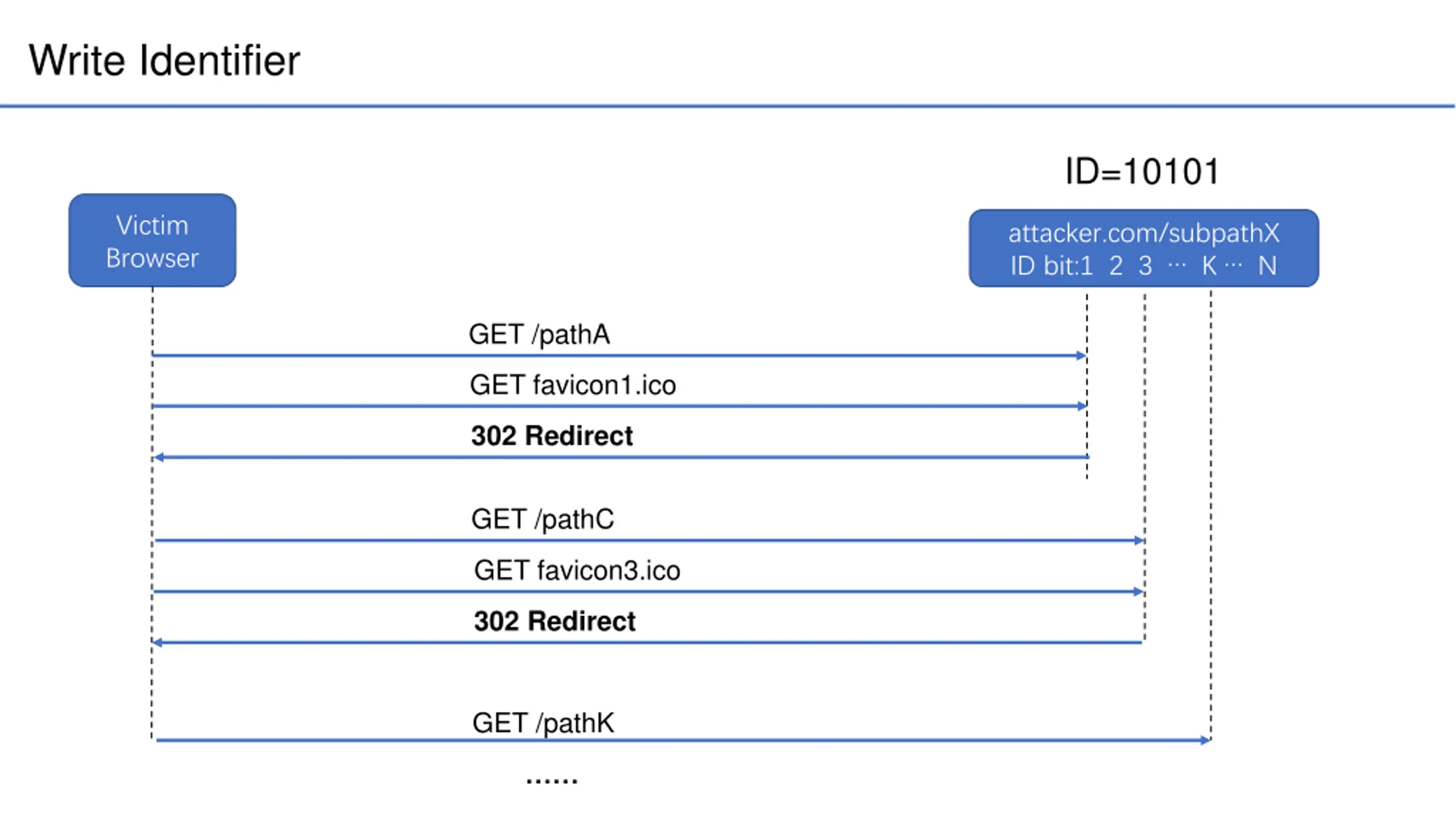Click left arrowhead of second 302 Redirect
This screenshot has height=819, width=1456.
pyautogui.click(x=158, y=643)
